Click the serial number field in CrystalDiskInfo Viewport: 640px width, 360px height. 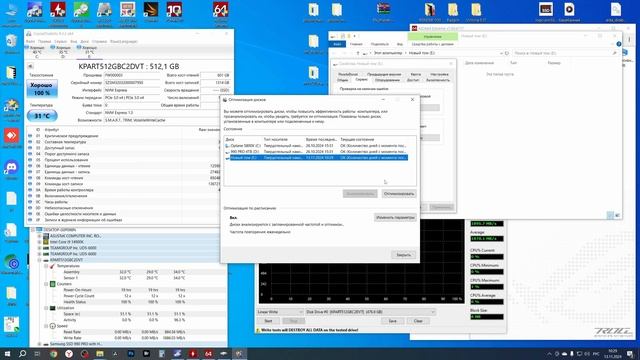pyautogui.click(x=132, y=83)
